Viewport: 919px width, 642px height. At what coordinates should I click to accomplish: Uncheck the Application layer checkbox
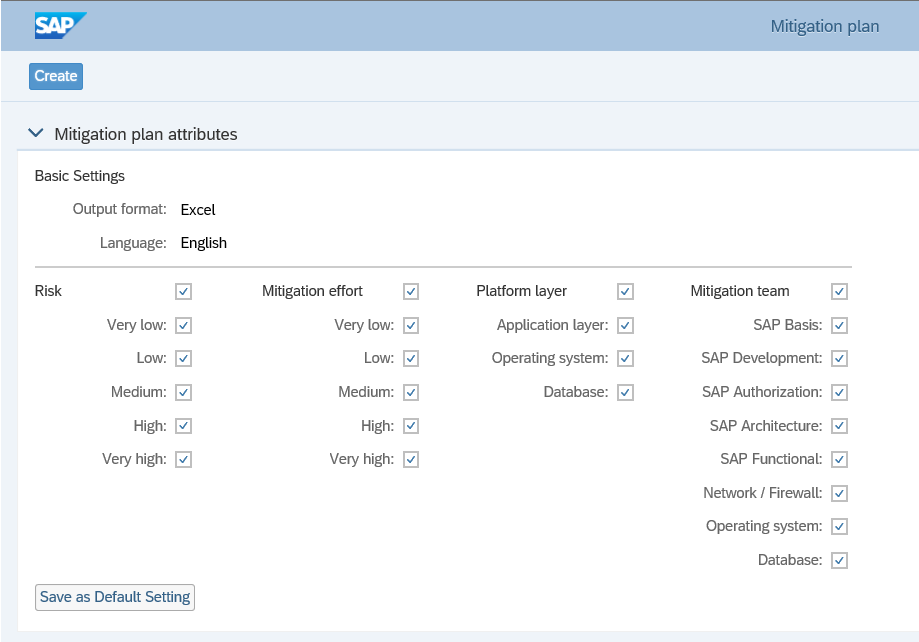pos(625,325)
